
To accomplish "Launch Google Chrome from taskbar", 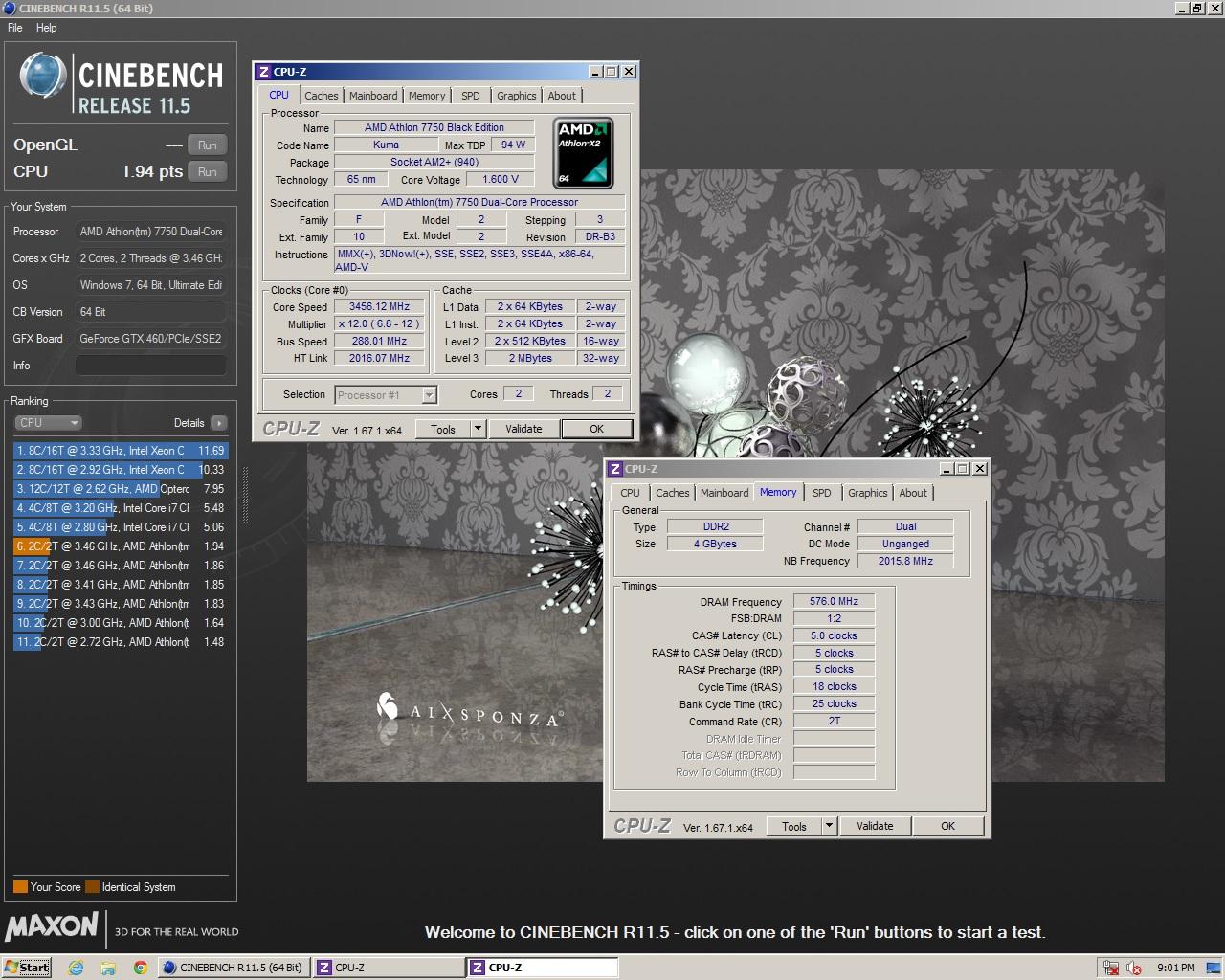I will 140,968.
